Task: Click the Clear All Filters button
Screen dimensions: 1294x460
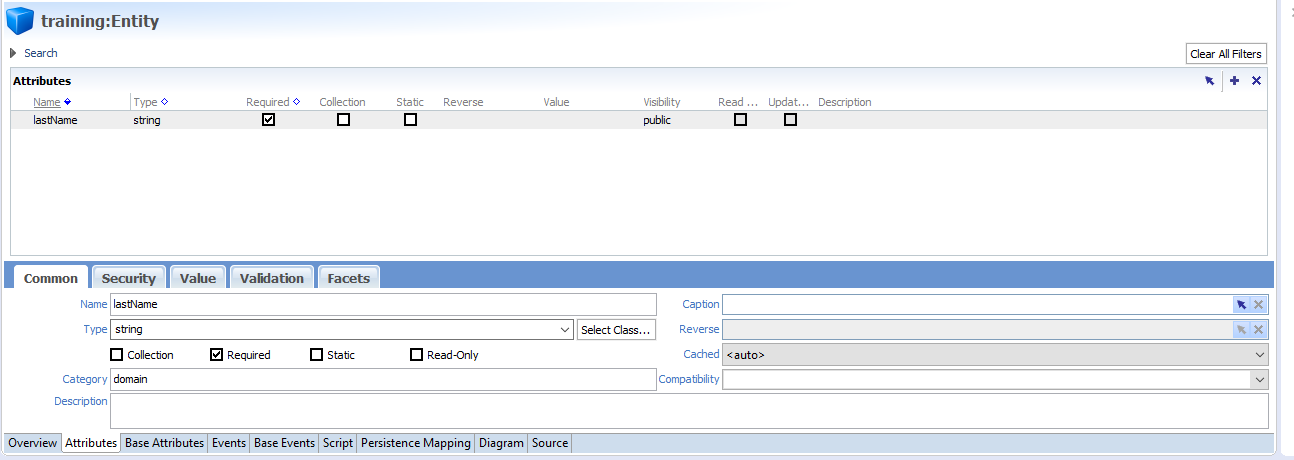Action: click(x=1226, y=54)
